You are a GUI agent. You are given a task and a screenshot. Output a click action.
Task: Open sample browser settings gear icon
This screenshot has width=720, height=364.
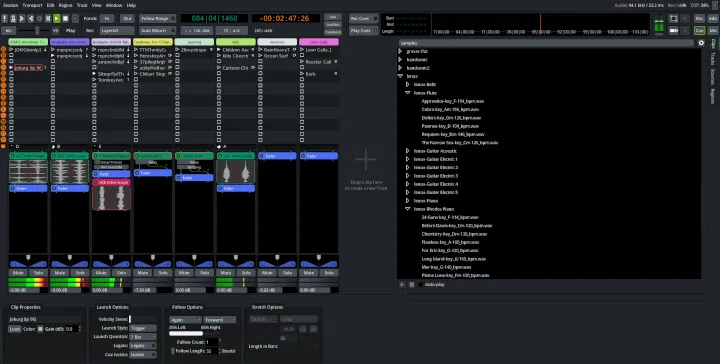(x=701, y=43)
